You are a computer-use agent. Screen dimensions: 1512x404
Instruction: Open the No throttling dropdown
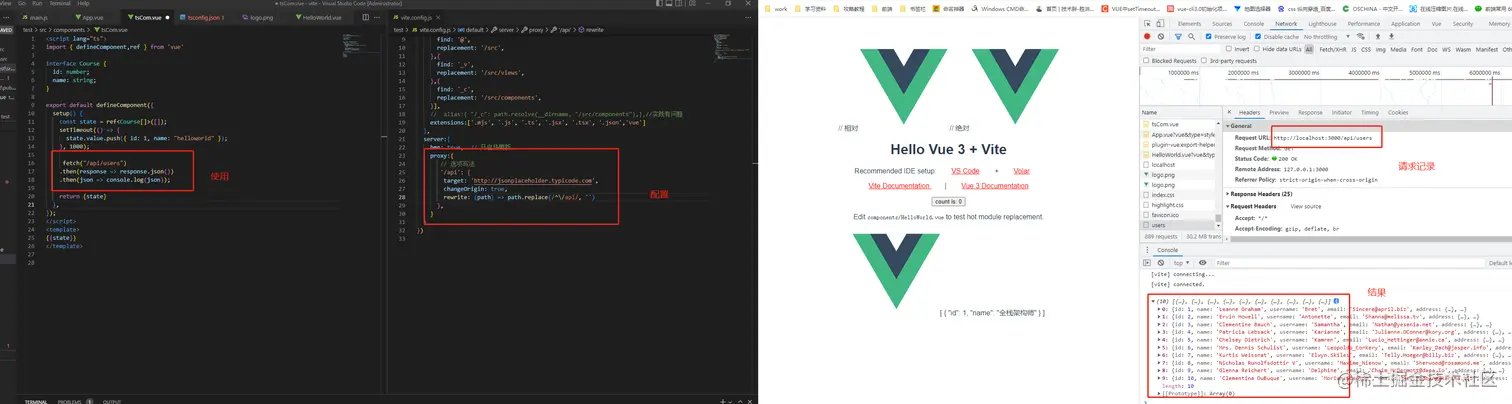[x=1327, y=37]
